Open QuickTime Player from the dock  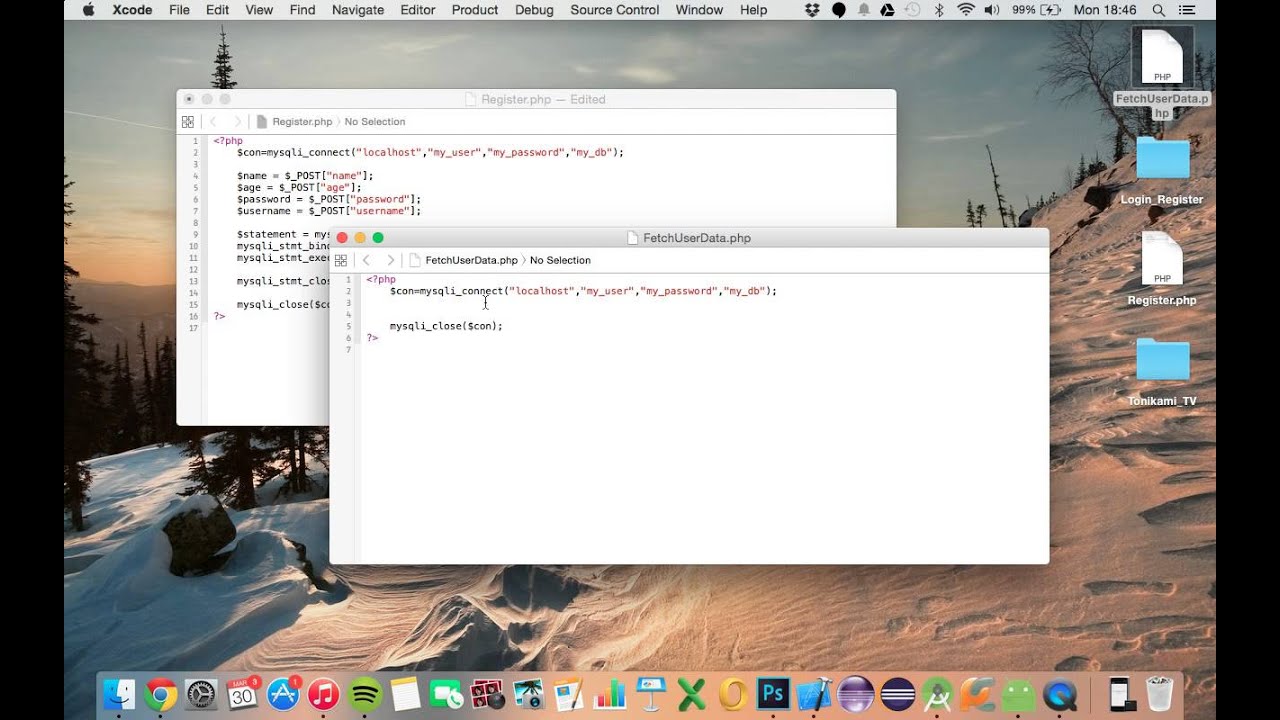(1059, 693)
